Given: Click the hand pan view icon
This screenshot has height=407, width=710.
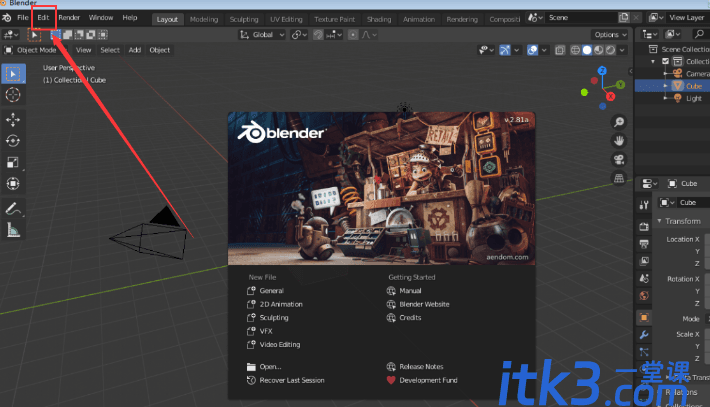Looking at the screenshot, I should (619, 141).
